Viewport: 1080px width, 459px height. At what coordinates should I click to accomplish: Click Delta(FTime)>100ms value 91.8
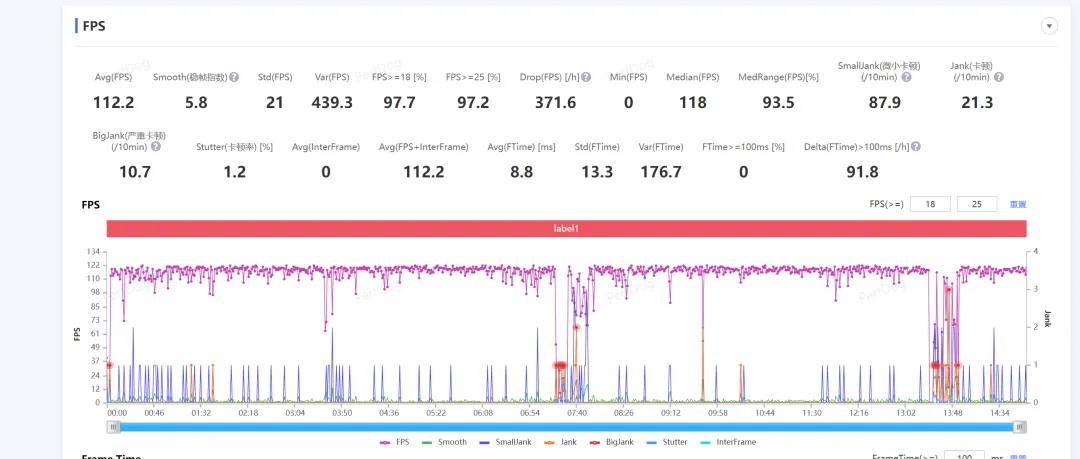tap(863, 172)
